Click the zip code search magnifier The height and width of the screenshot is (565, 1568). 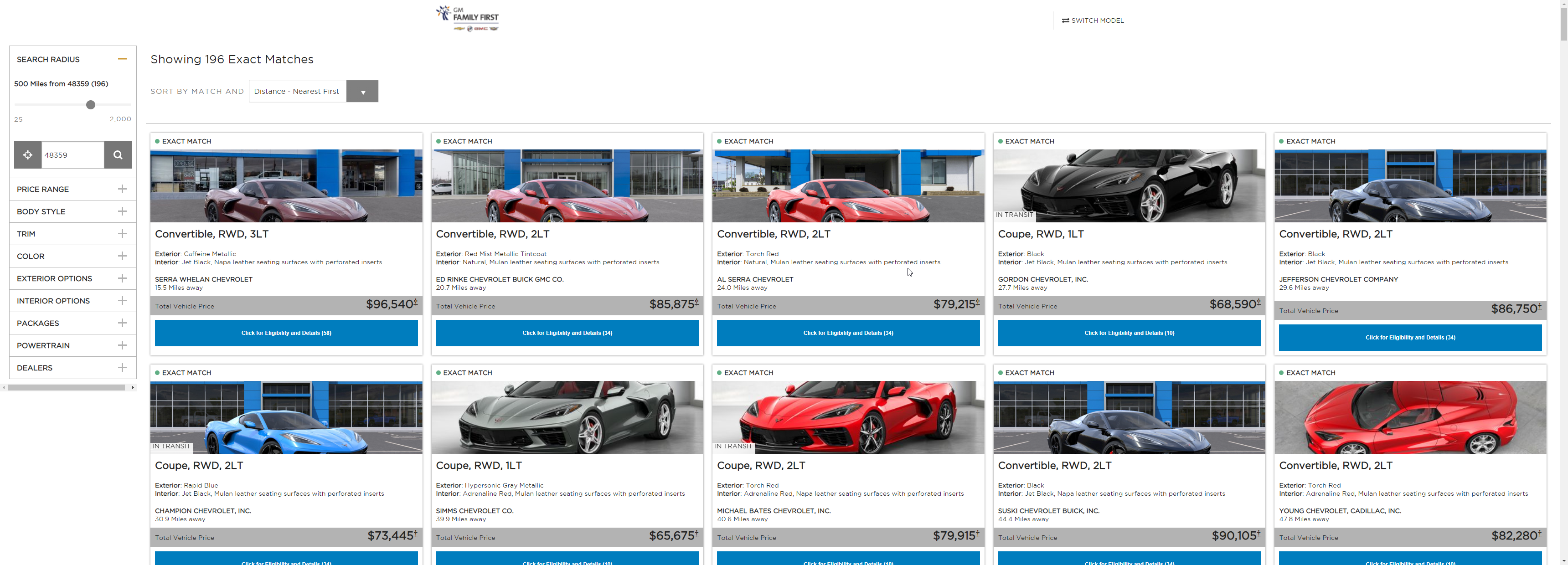(x=118, y=155)
